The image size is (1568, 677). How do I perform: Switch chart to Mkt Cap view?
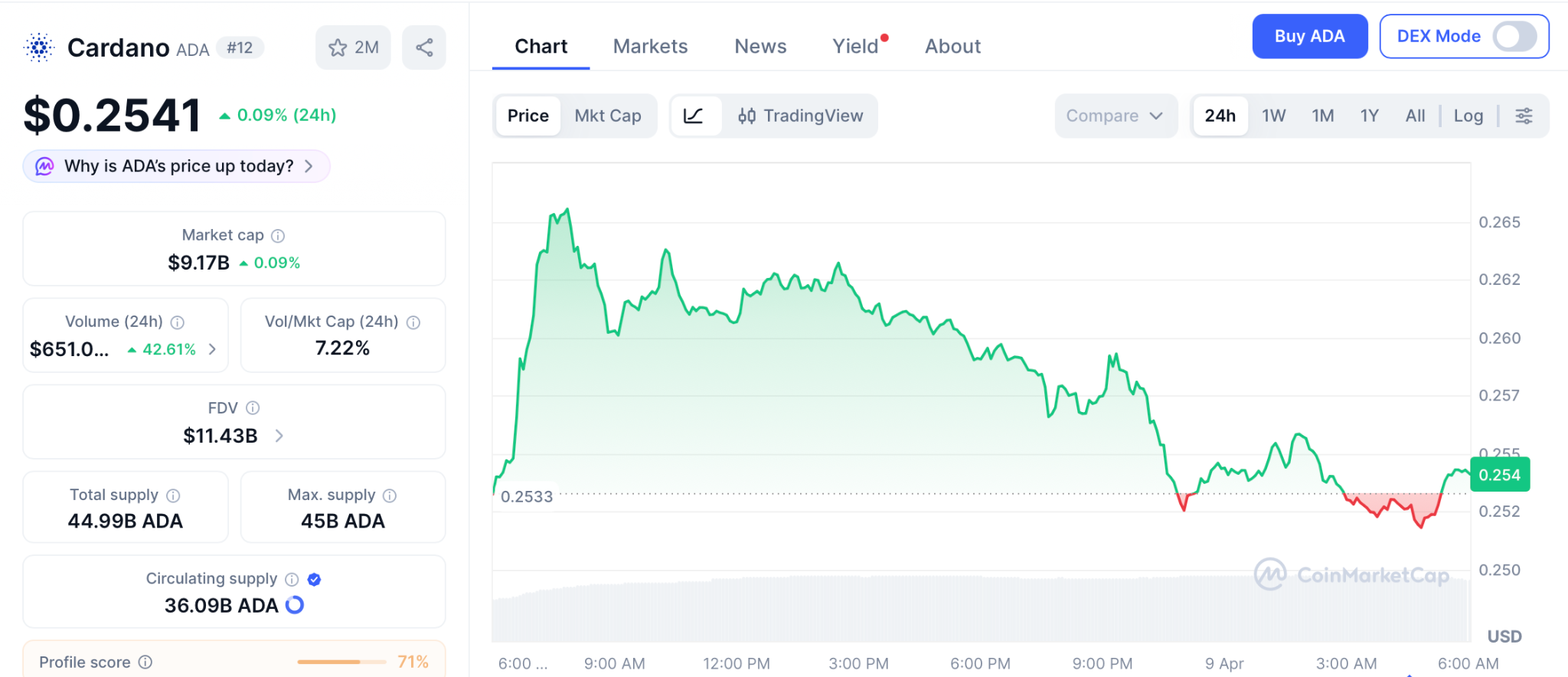[x=608, y=116]
